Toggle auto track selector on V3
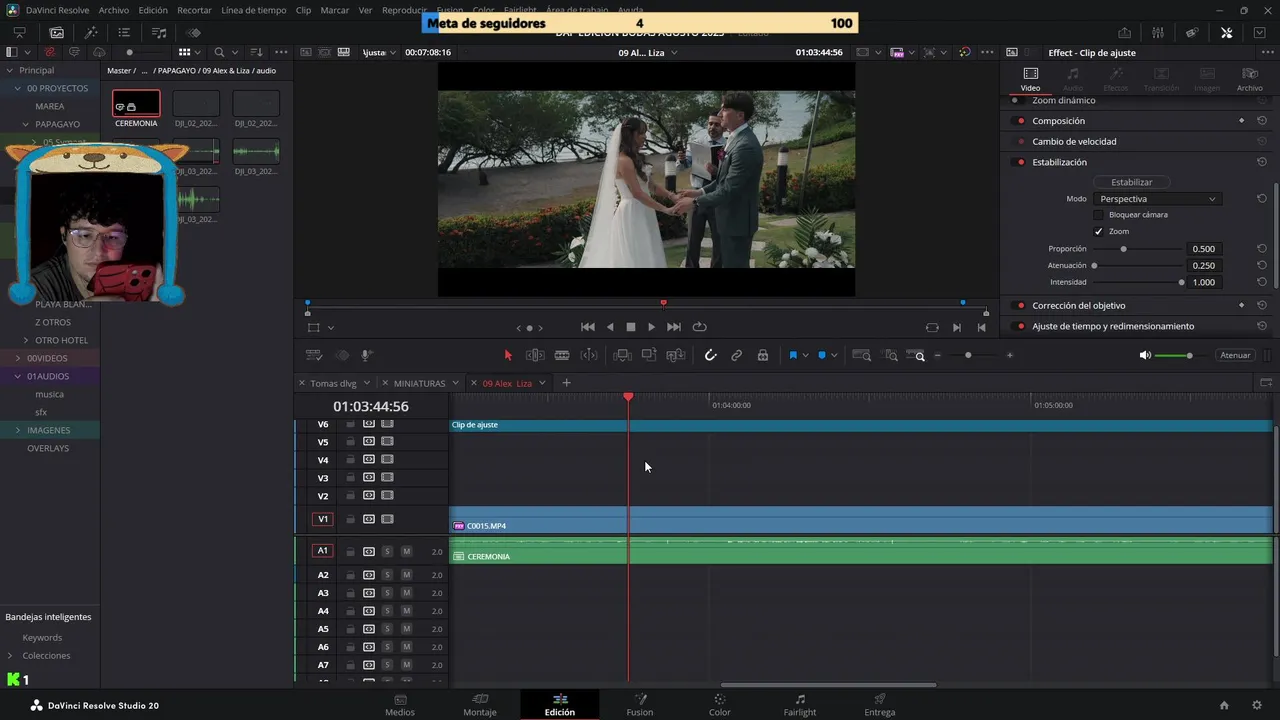 (x=368, y=478)
